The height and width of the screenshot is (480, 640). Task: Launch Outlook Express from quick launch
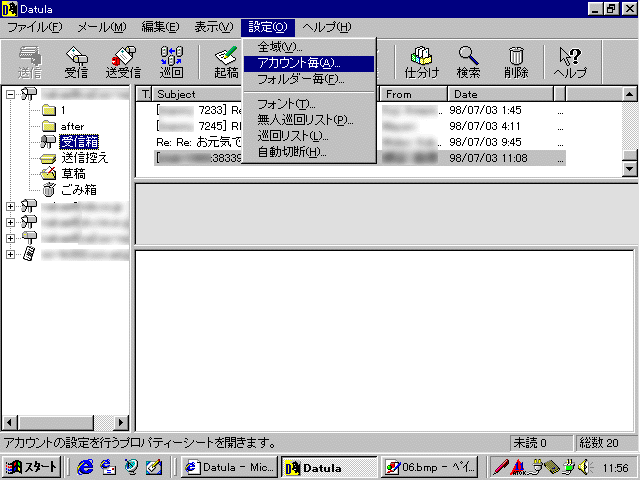pos(108,467)
